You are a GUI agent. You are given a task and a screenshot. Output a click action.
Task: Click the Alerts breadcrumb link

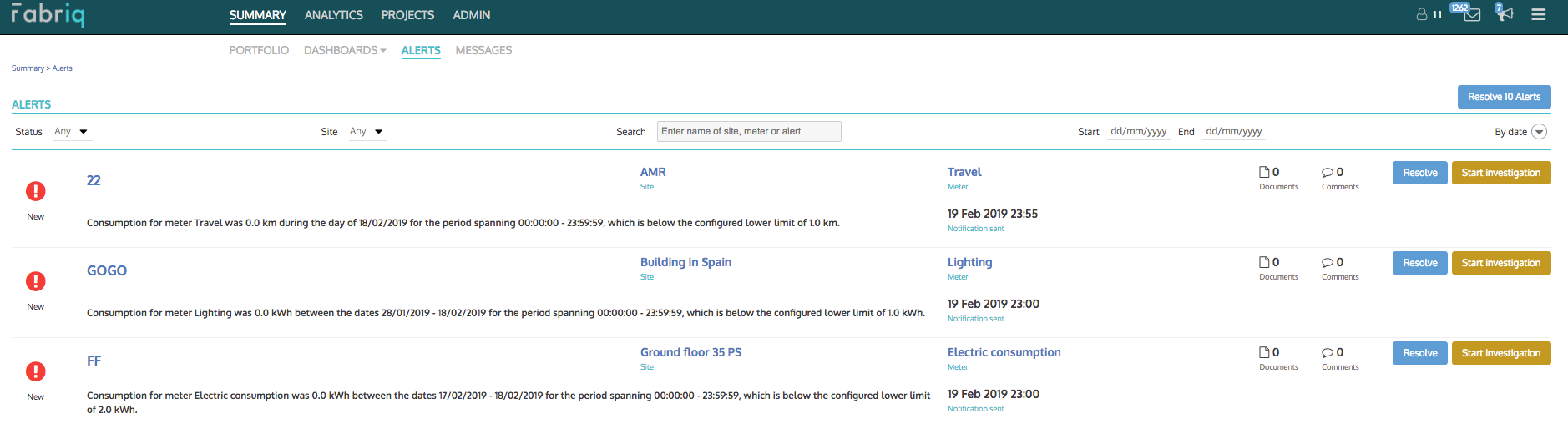(x=63, y=68)
